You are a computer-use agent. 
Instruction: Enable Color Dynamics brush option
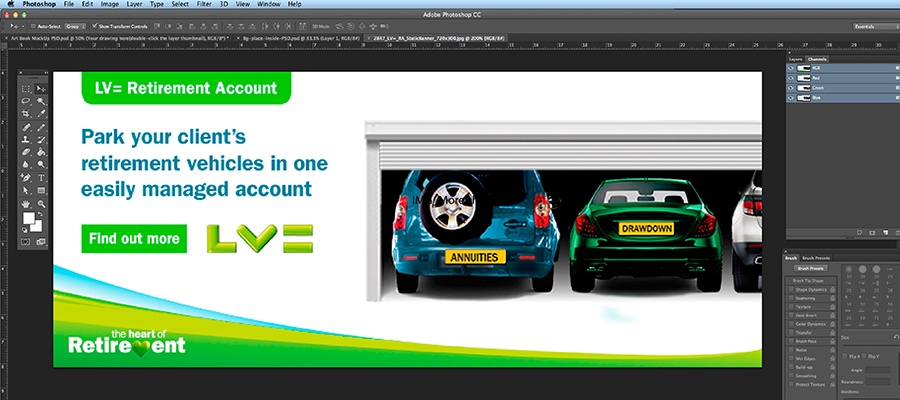(792, 324)
